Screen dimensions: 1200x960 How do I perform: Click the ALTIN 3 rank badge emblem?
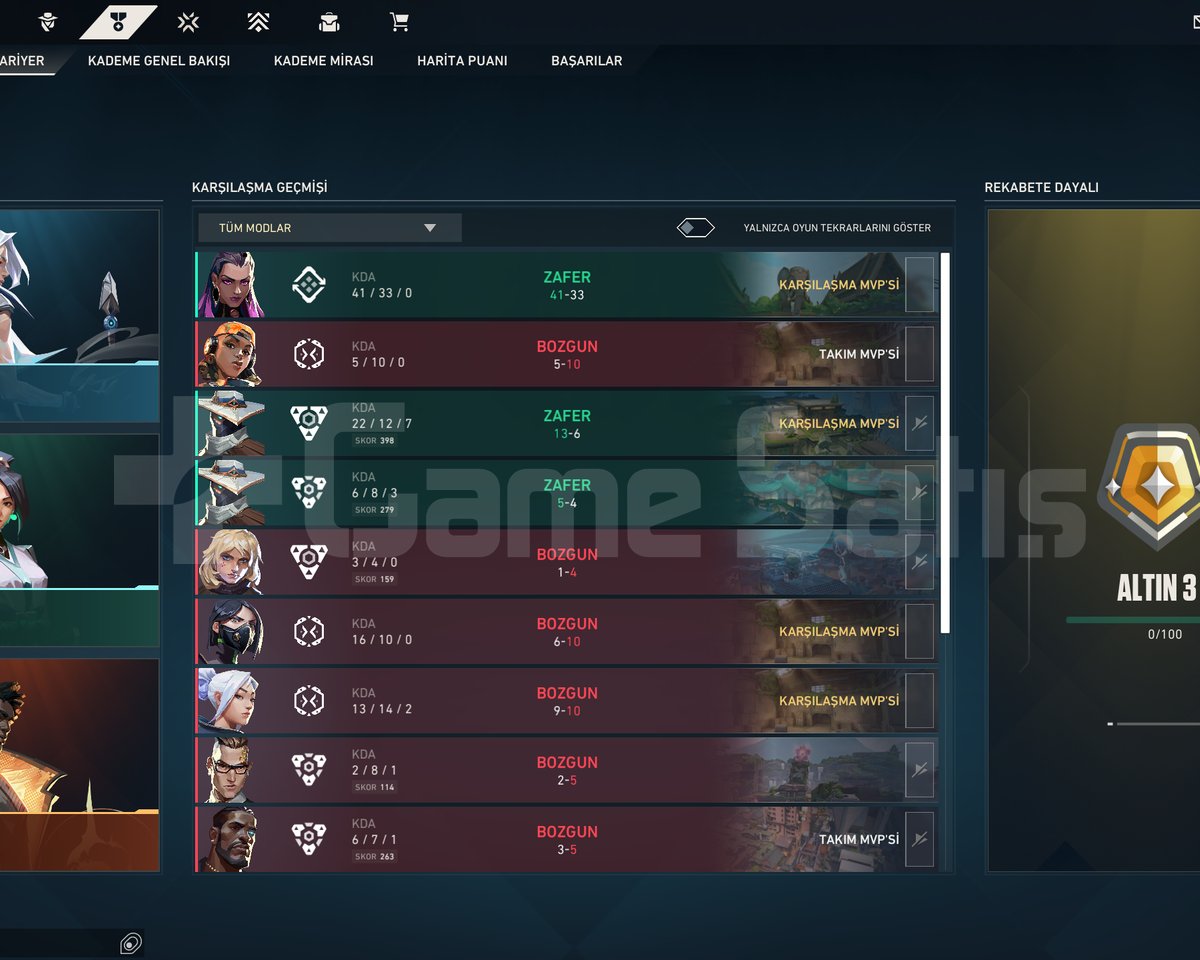coord(1153,487)
